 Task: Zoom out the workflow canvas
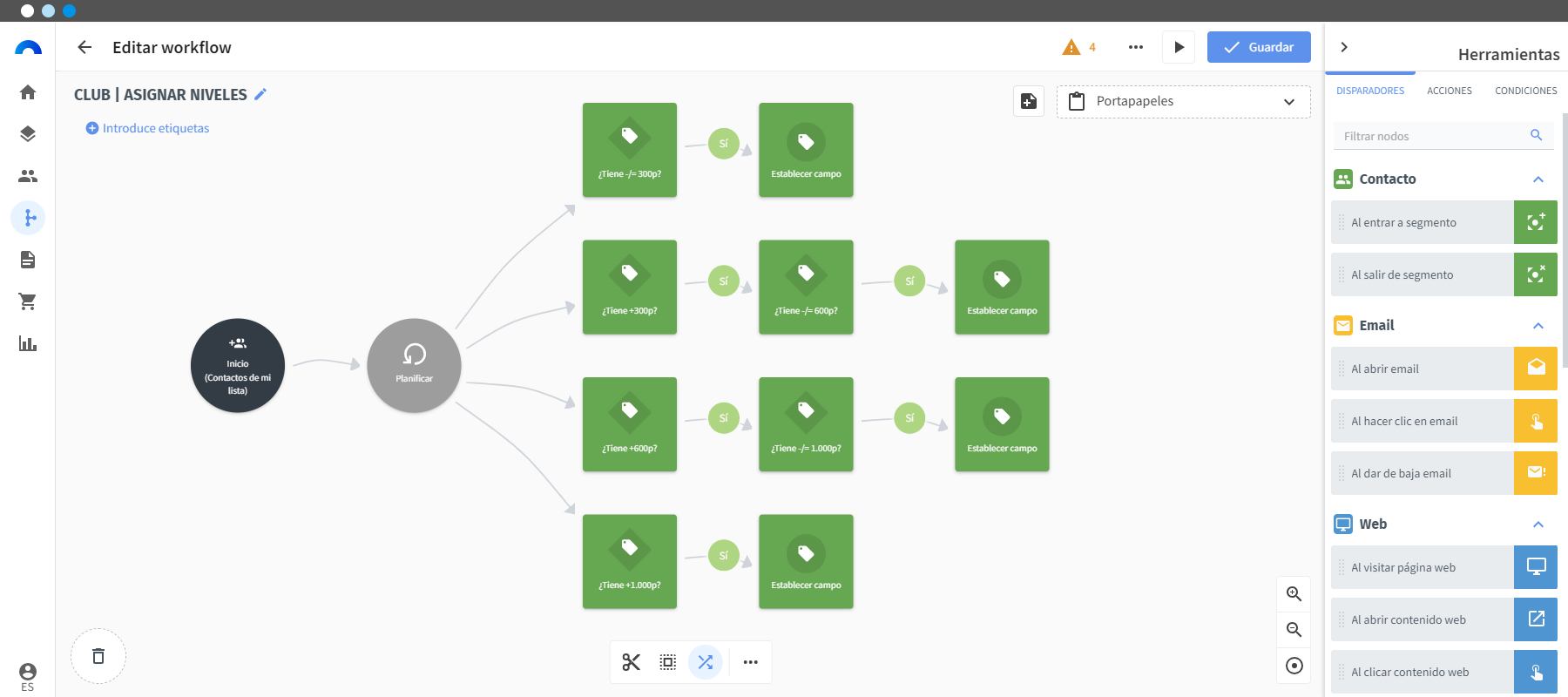[1294, 629]
